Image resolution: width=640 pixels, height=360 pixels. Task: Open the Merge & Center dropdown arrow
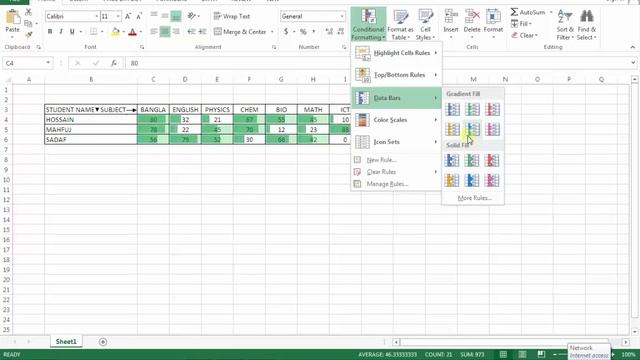tap(272, 31)
